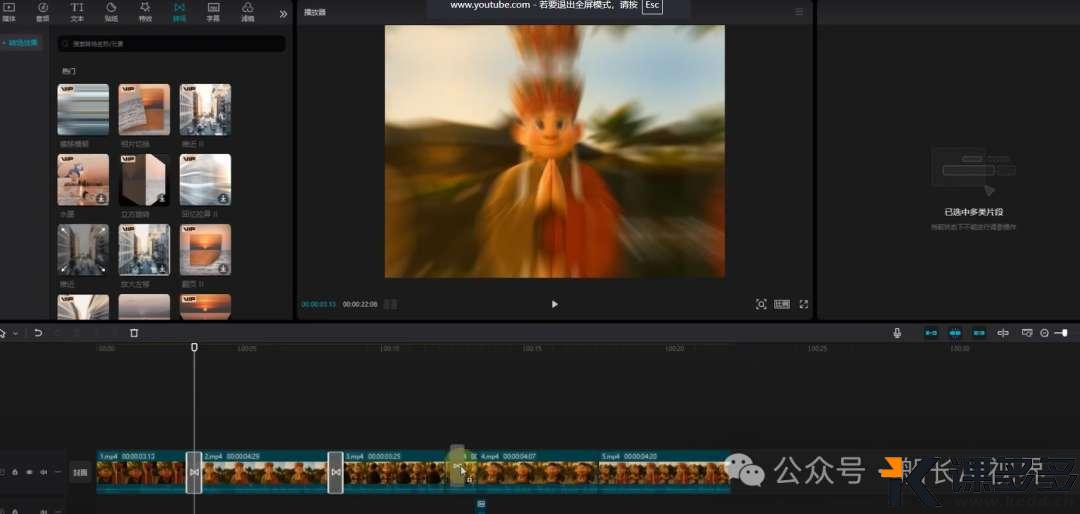Viewport: 1080px width, 514px height.
Task: Enter fullscreen preview in the player
Action: click(803, 304)
